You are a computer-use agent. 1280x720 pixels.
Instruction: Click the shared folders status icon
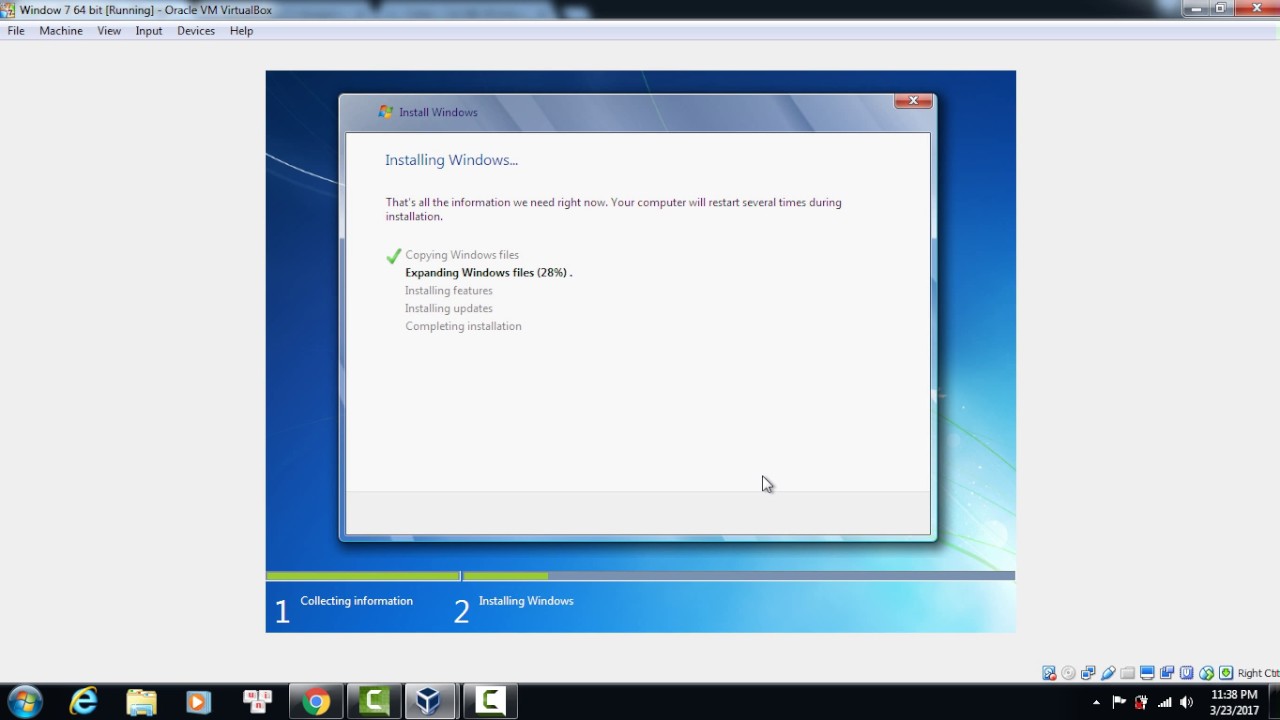pyautogui.click(x=1128, y=673)
